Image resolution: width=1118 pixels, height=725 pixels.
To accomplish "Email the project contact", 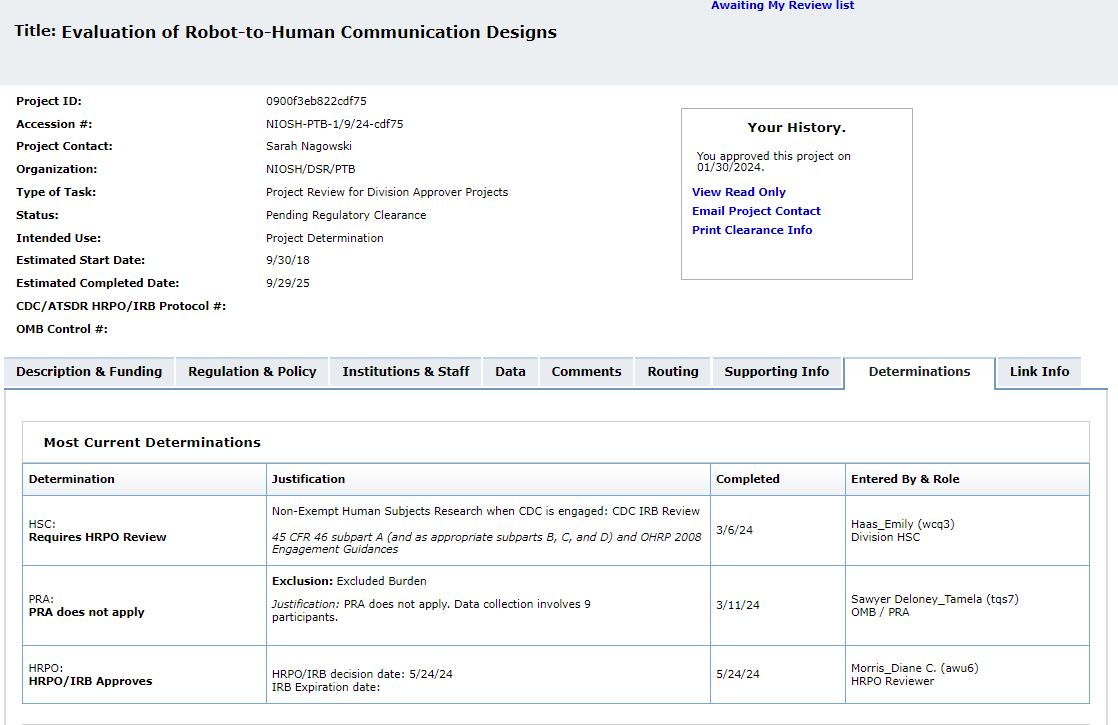I will tap(756, 211).
